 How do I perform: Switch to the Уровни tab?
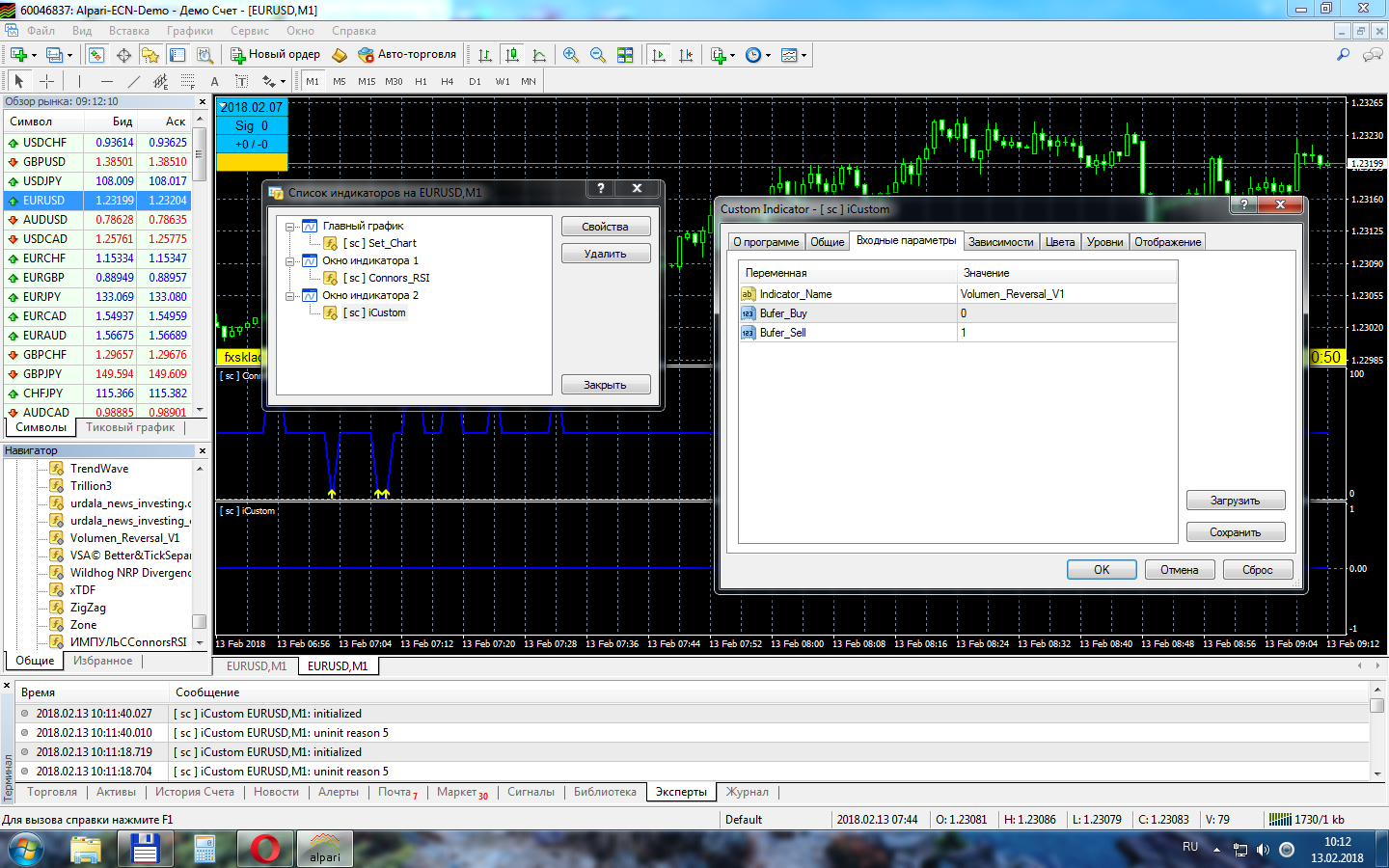[x=1104, y=242]
